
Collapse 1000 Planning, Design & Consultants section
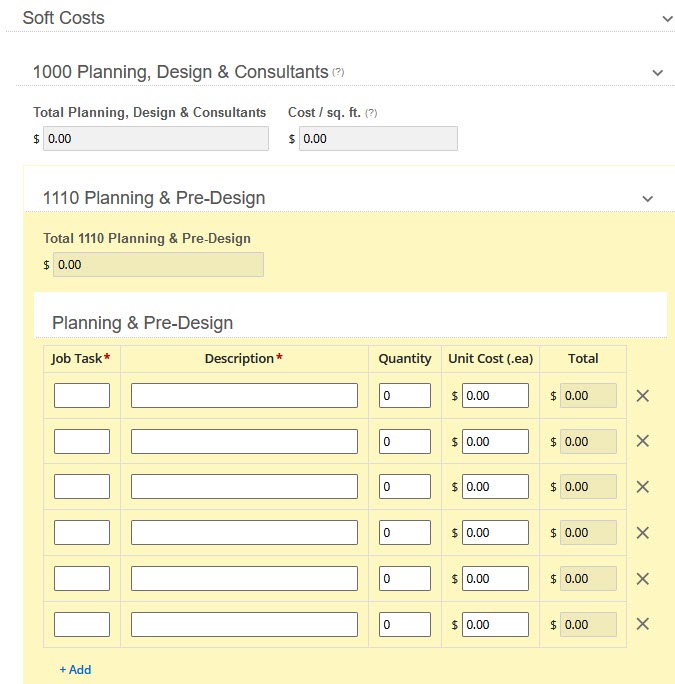pos(657,73)
